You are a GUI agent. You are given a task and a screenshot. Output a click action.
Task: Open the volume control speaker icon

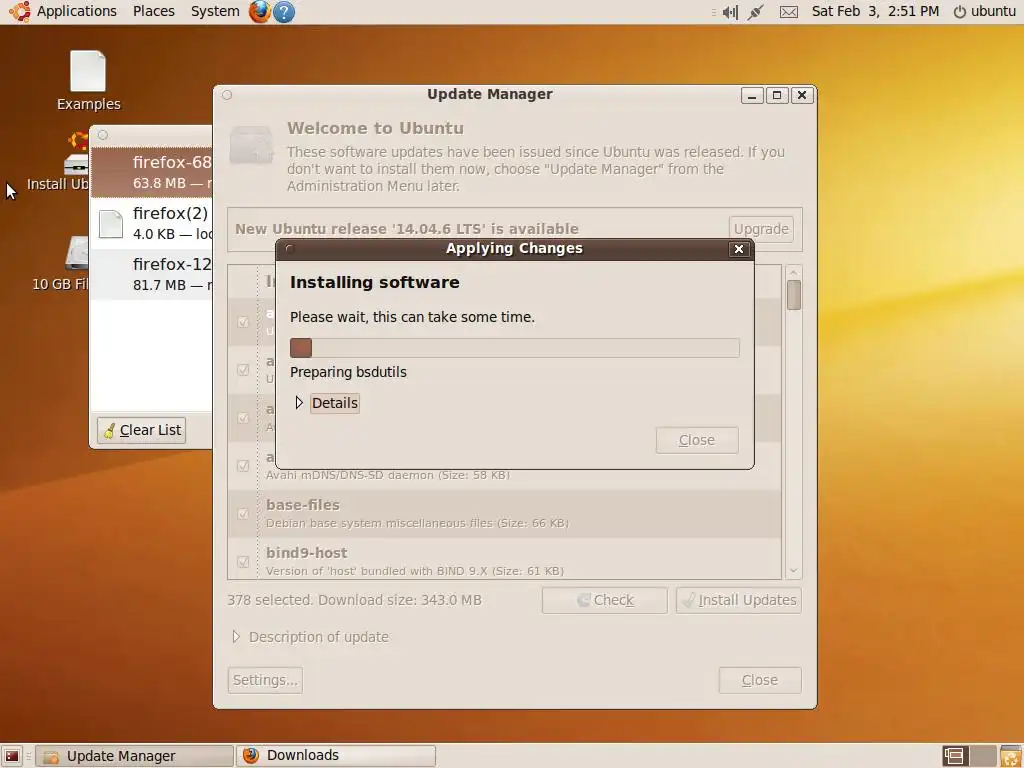click(730, 12)
